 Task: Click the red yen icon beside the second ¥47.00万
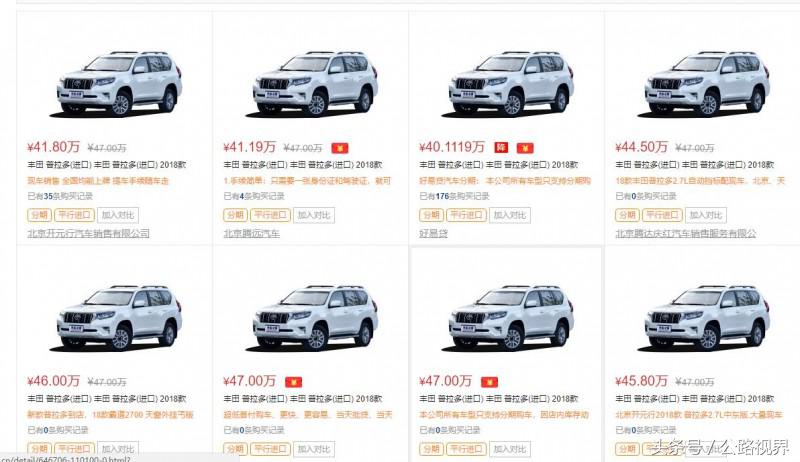[489, 381]
